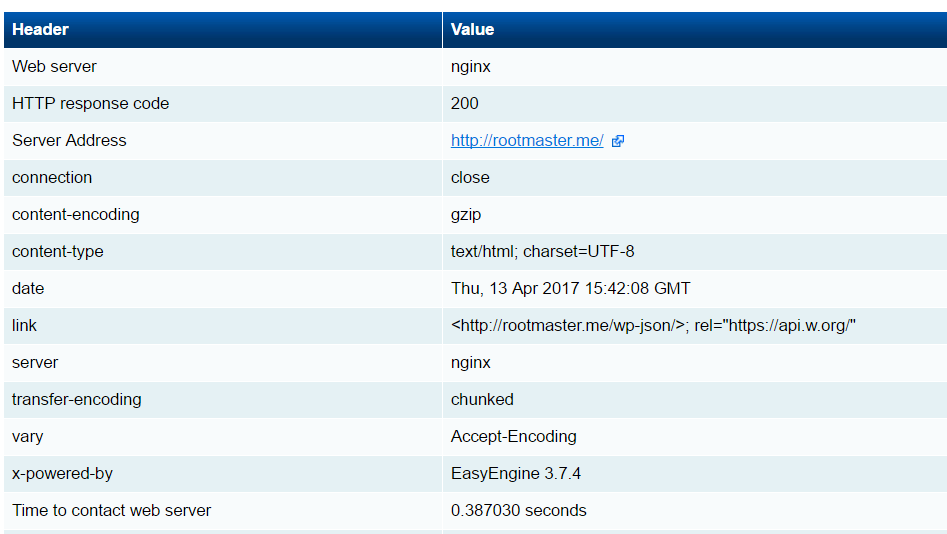
Task: Follow the http://rootmaster.me/ link
Action: click(527, 140)
